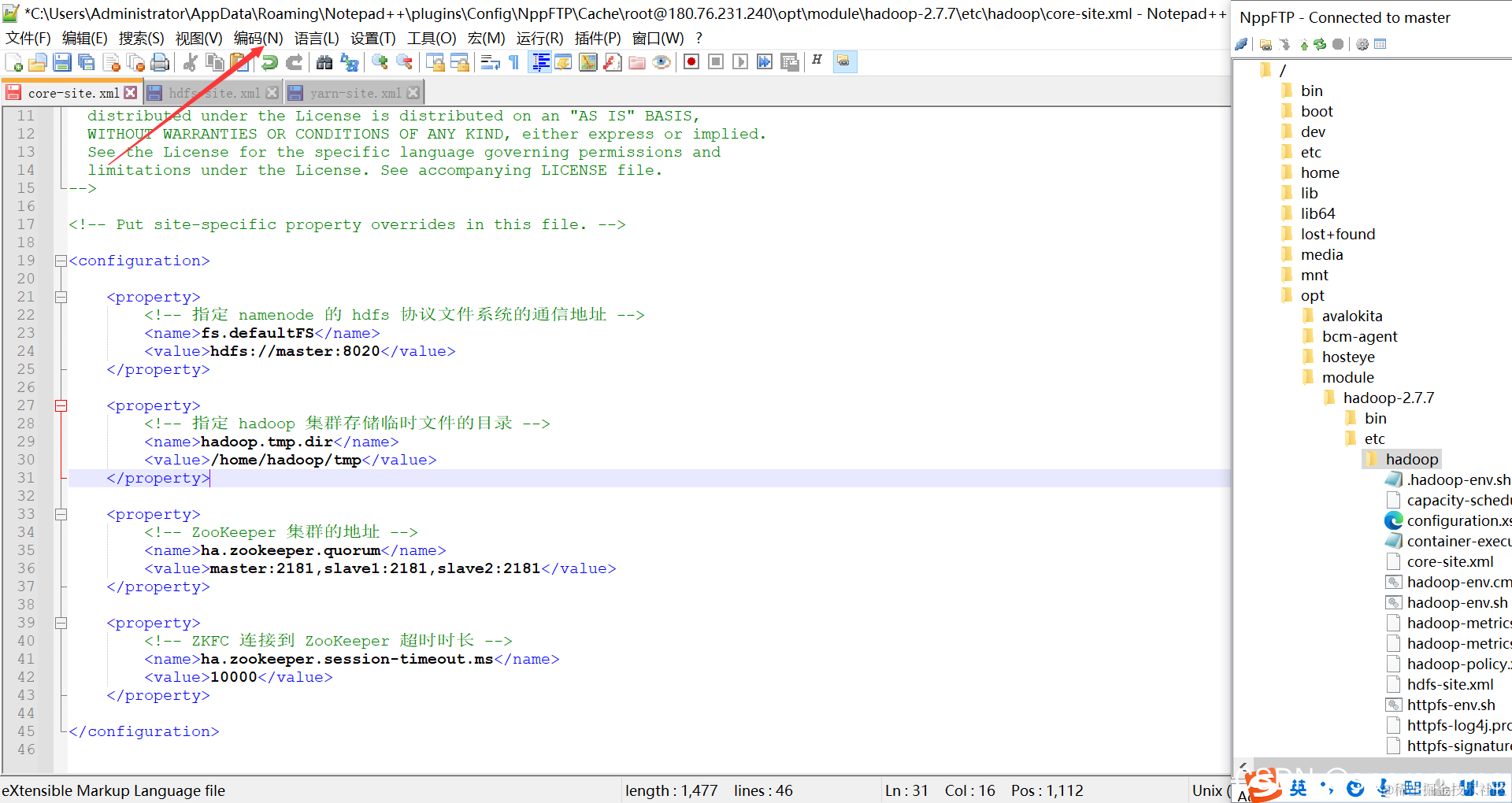Open the 插件(P) menu
The width and height of the screenshot is (1512, 803).
point(598,39)
